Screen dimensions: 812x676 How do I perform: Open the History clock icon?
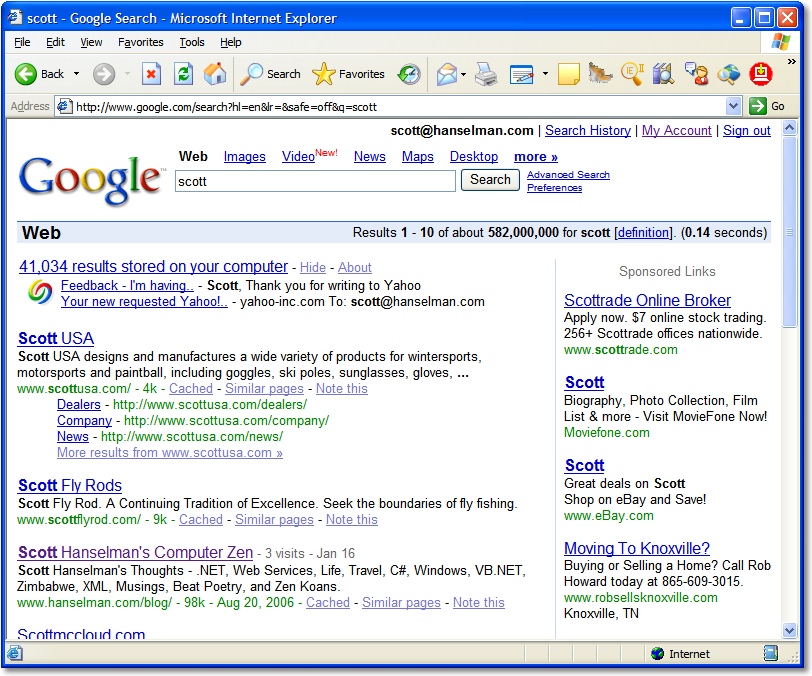coord(409,74)
